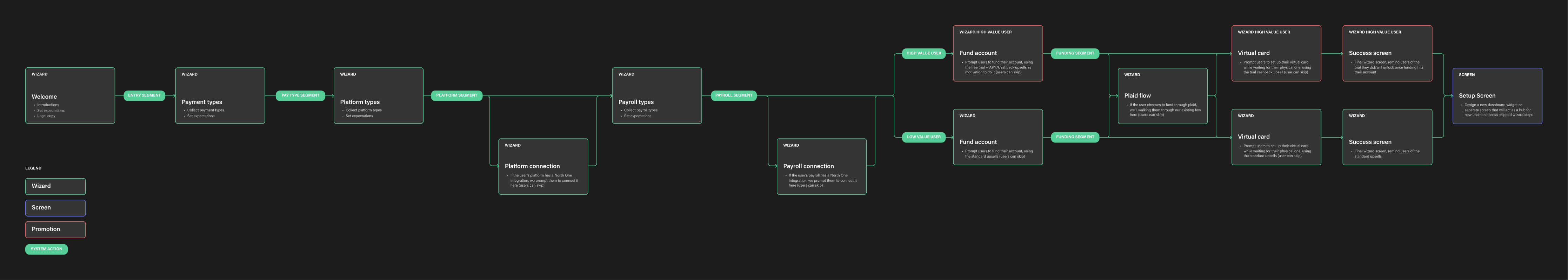Viewport: 1568px width, 280px height.
Task: Select the Payroll types wizard card
Action: pos(657,95)
